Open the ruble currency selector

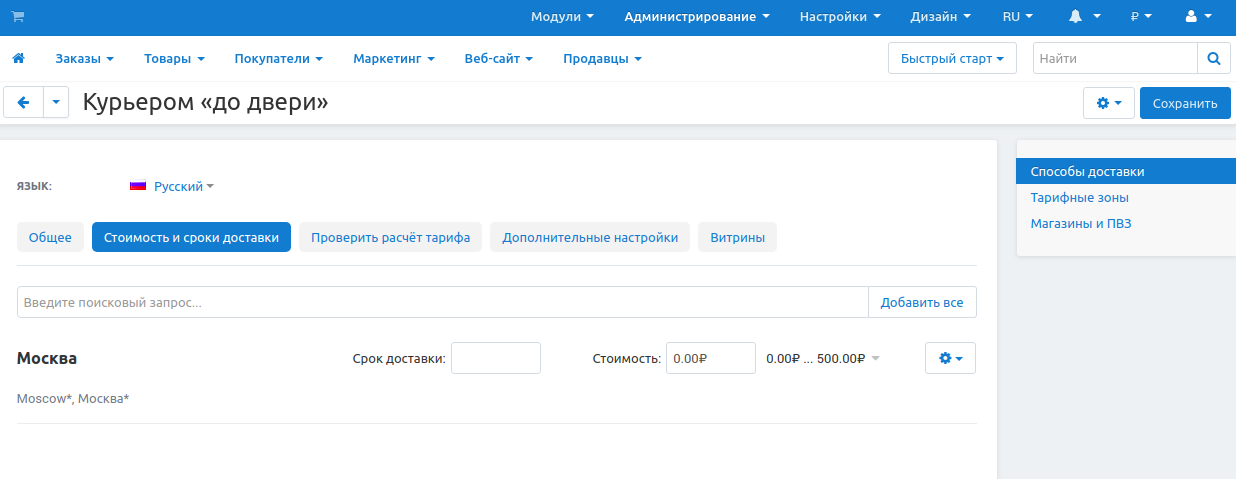(x=1141, y=17)
